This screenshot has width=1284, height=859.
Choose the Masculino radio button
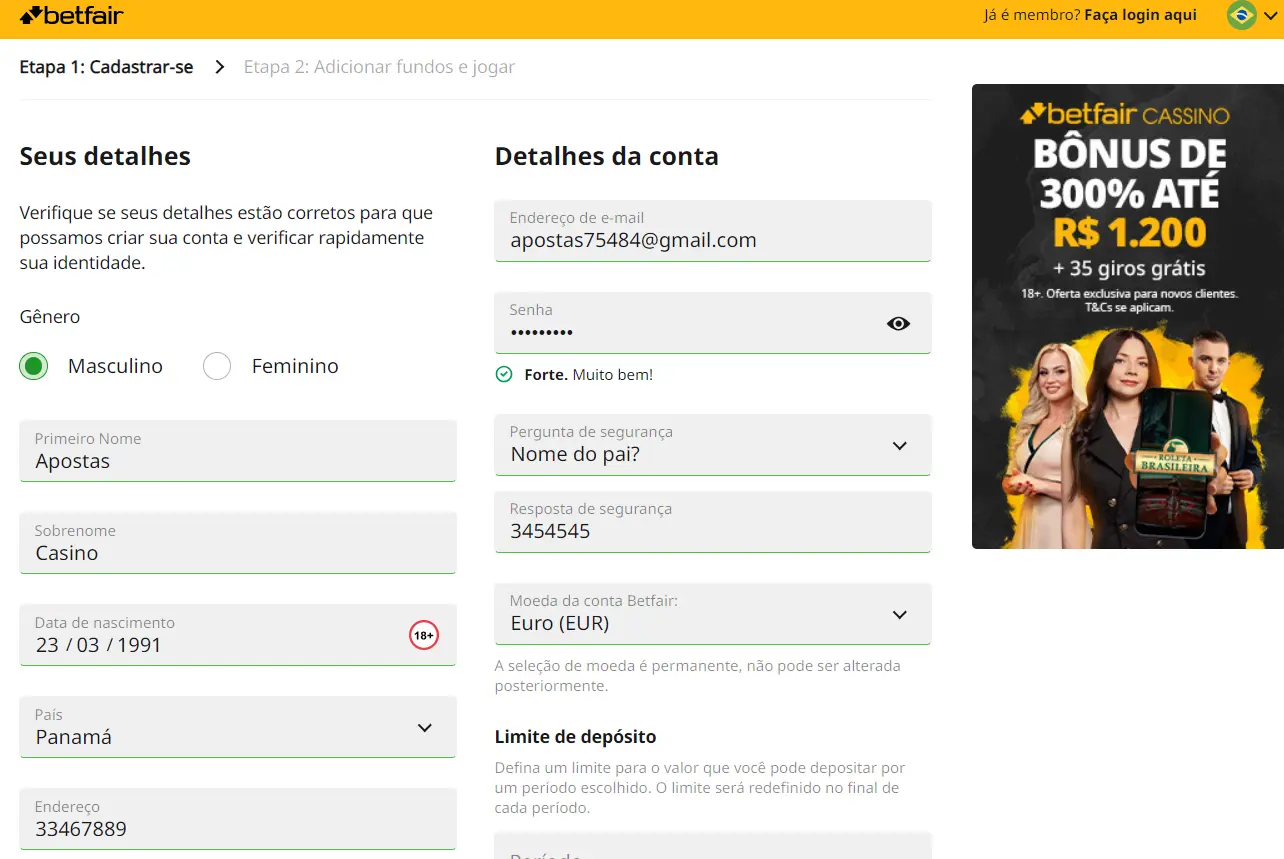34,366
